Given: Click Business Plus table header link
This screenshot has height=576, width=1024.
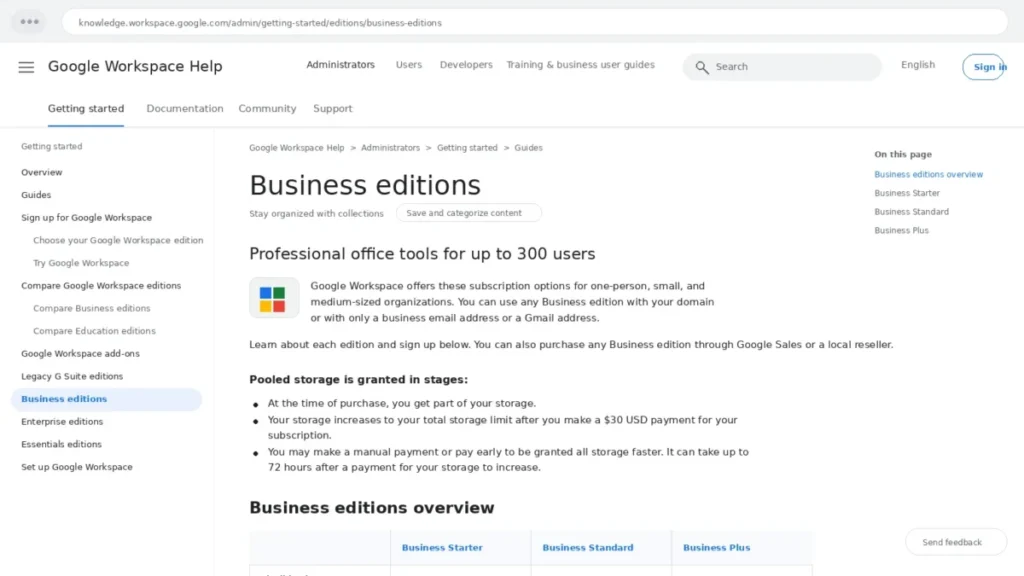Looking at the screenshot, I should 716,547.
